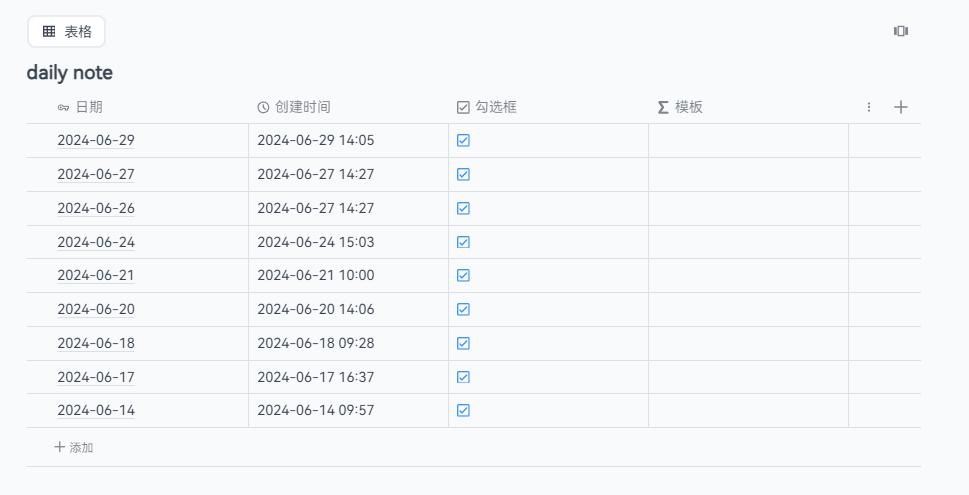Open the 模板 column header menu
969x495 pixels.
click(689, 107)
